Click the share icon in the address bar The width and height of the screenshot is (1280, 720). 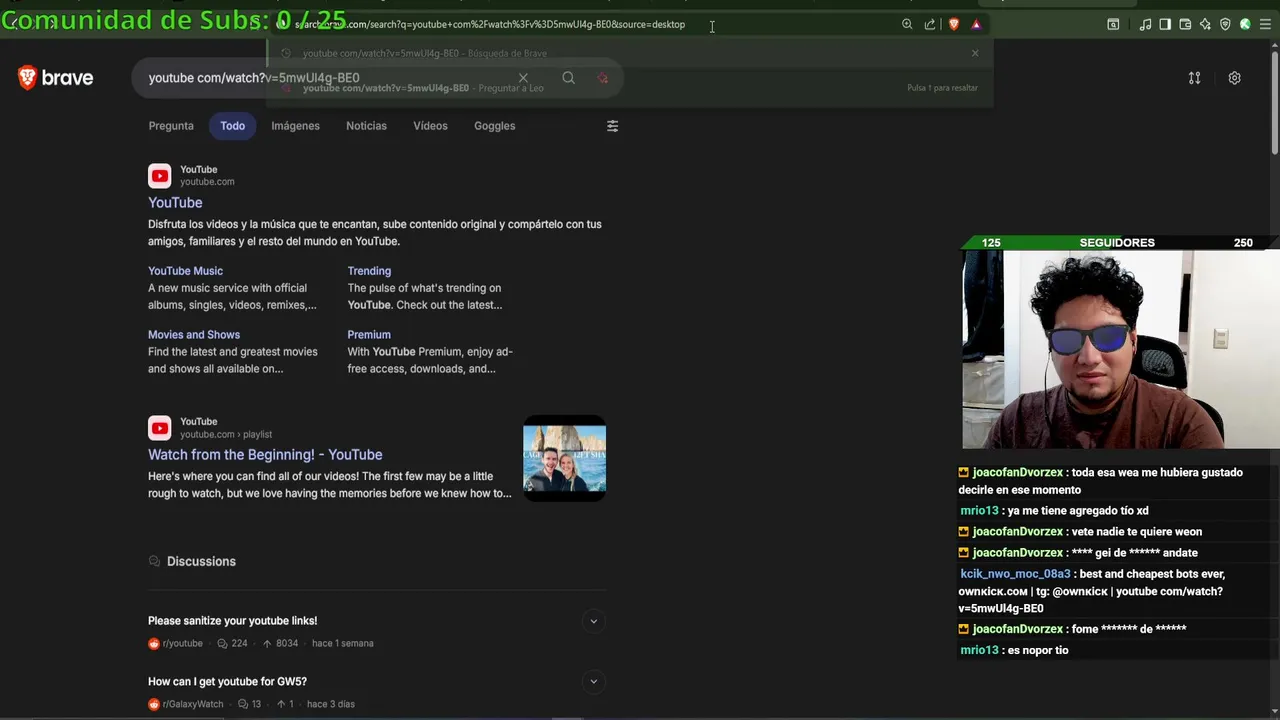(x=930, y=24)
